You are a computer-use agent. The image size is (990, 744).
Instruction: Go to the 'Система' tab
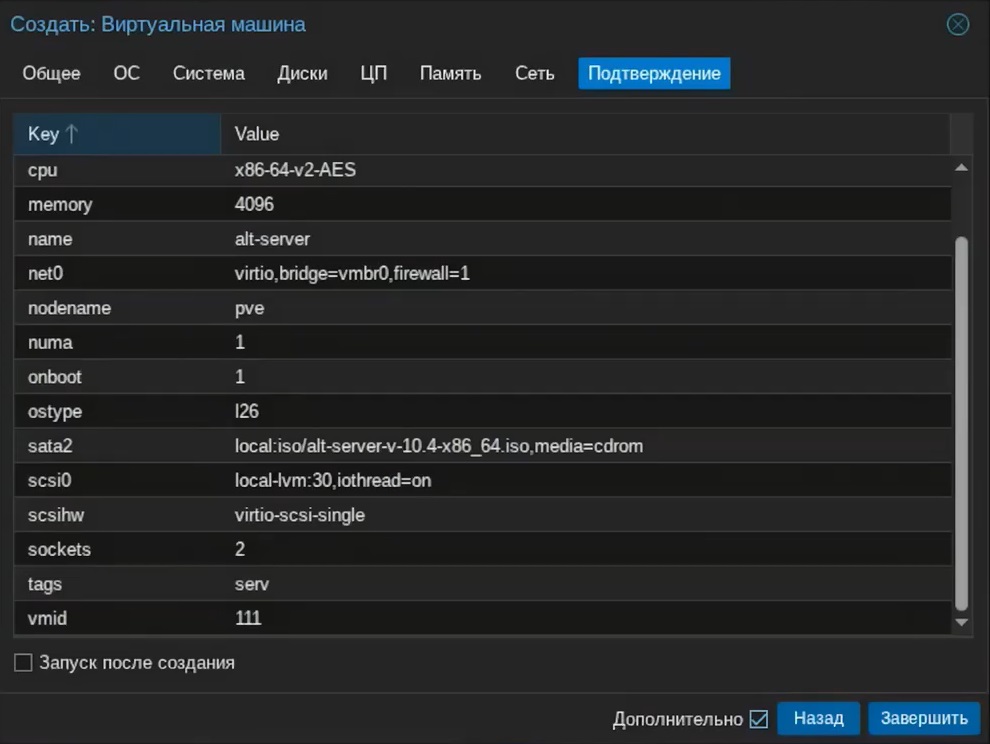pyautogui.click(x=208, y=73)
